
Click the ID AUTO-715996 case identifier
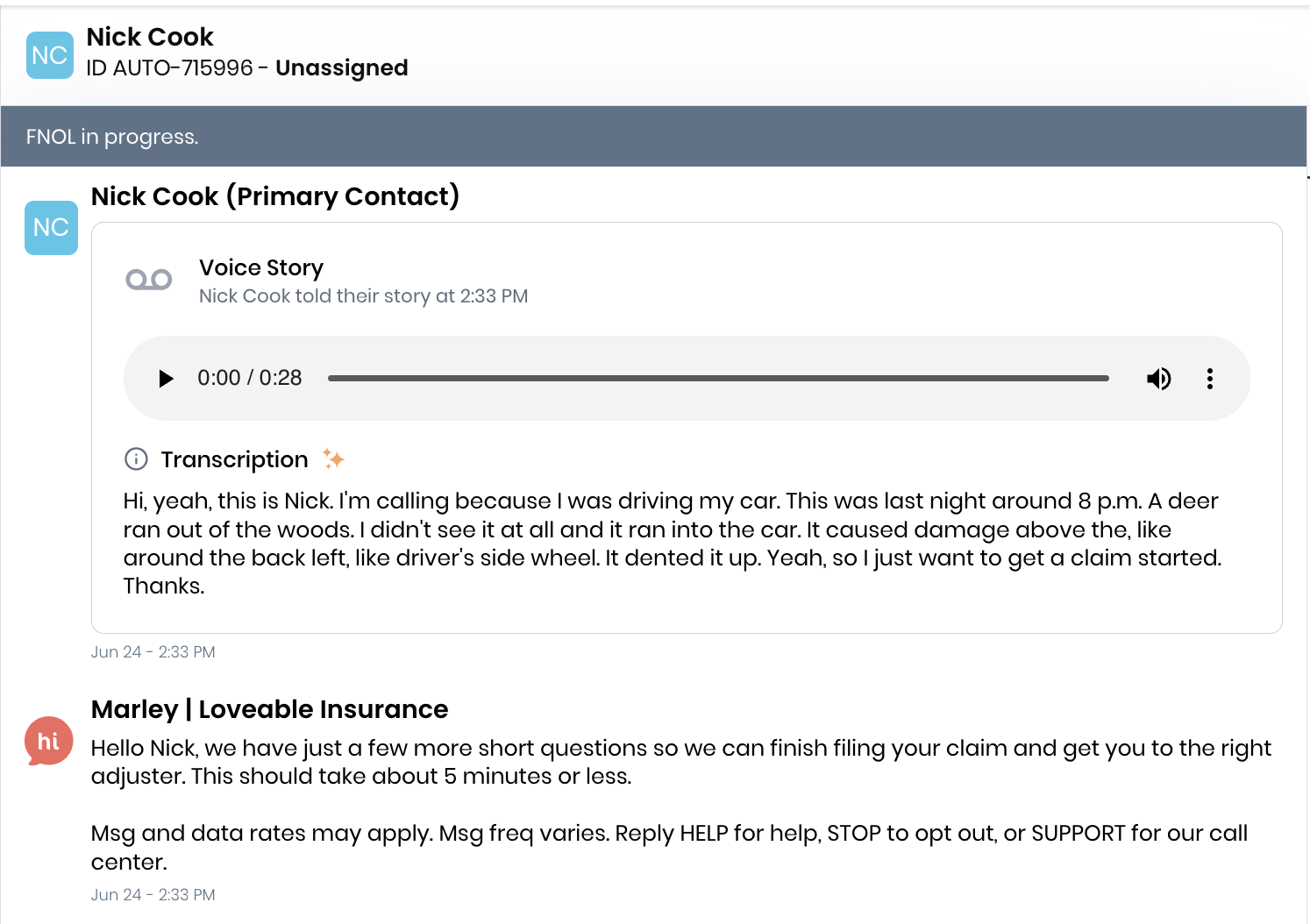169,68
